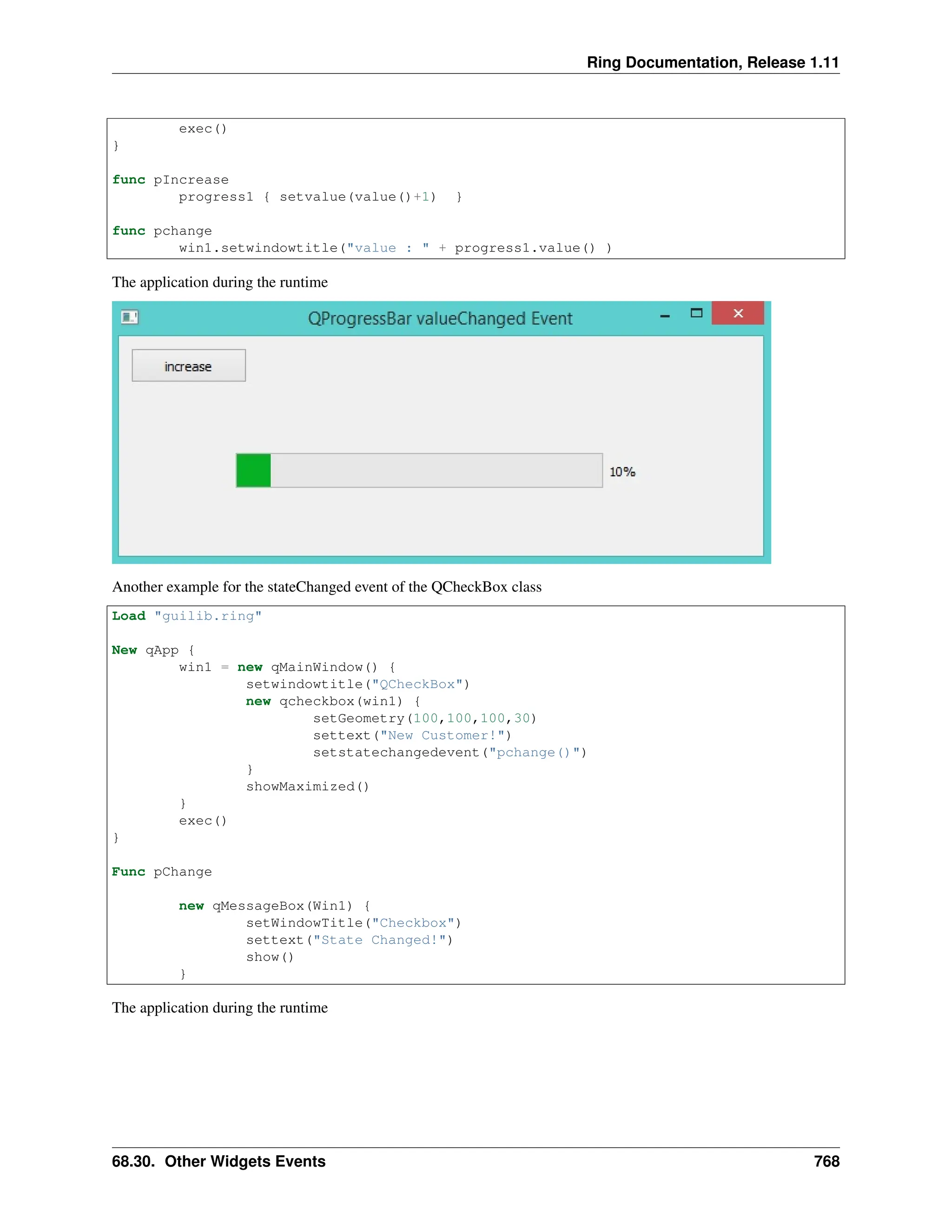Minimize the QProgressBar valueChanged Event window

point(665,316)
